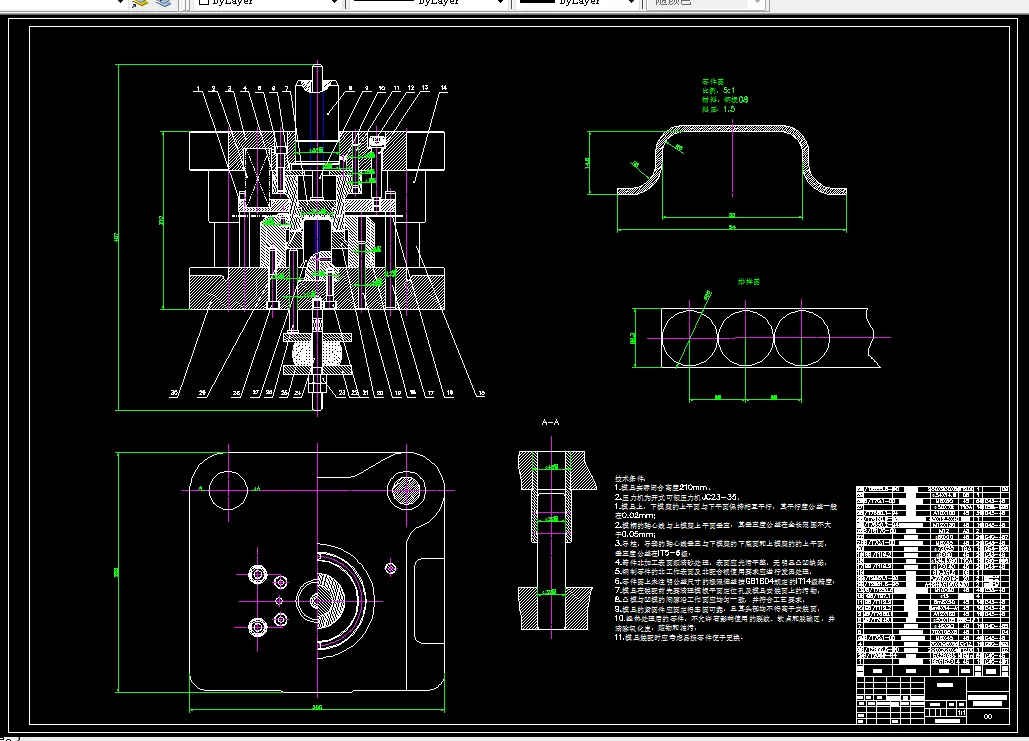
Task: Select the thickness text line reading 1.5
Action: click(719, 109)
